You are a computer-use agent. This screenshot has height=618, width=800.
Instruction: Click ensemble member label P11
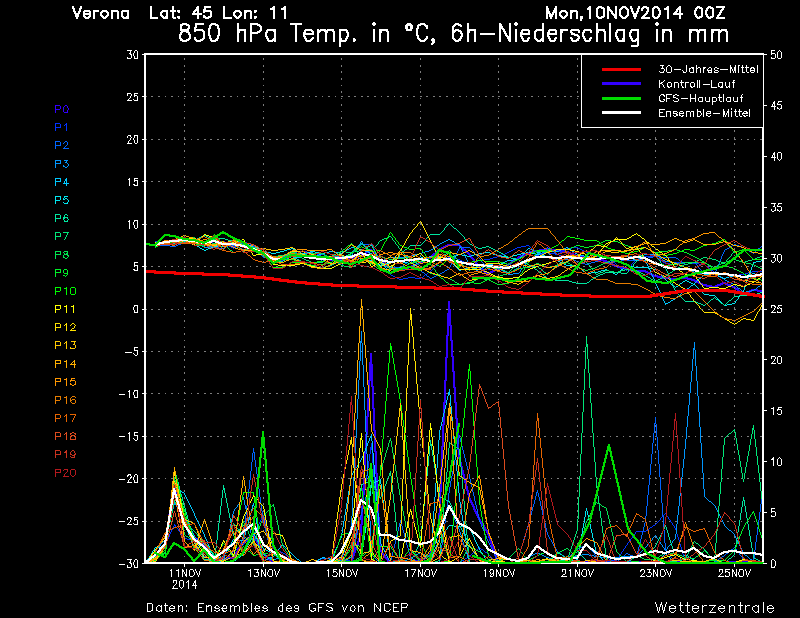[65, 309]
